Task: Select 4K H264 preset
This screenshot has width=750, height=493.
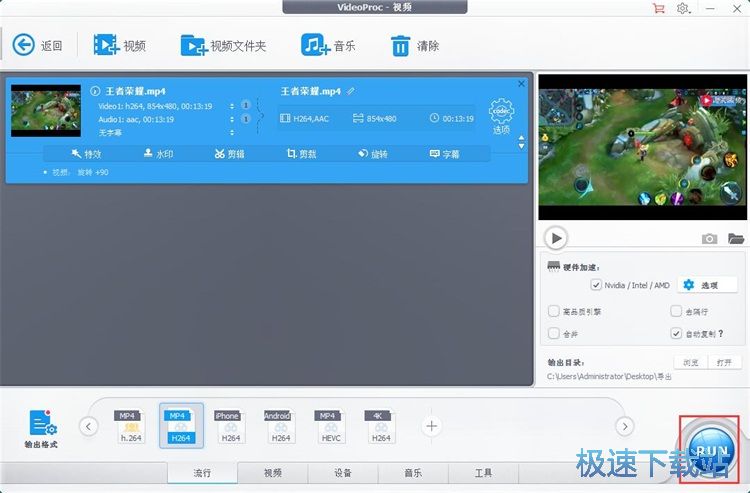Action: point(381,426)
